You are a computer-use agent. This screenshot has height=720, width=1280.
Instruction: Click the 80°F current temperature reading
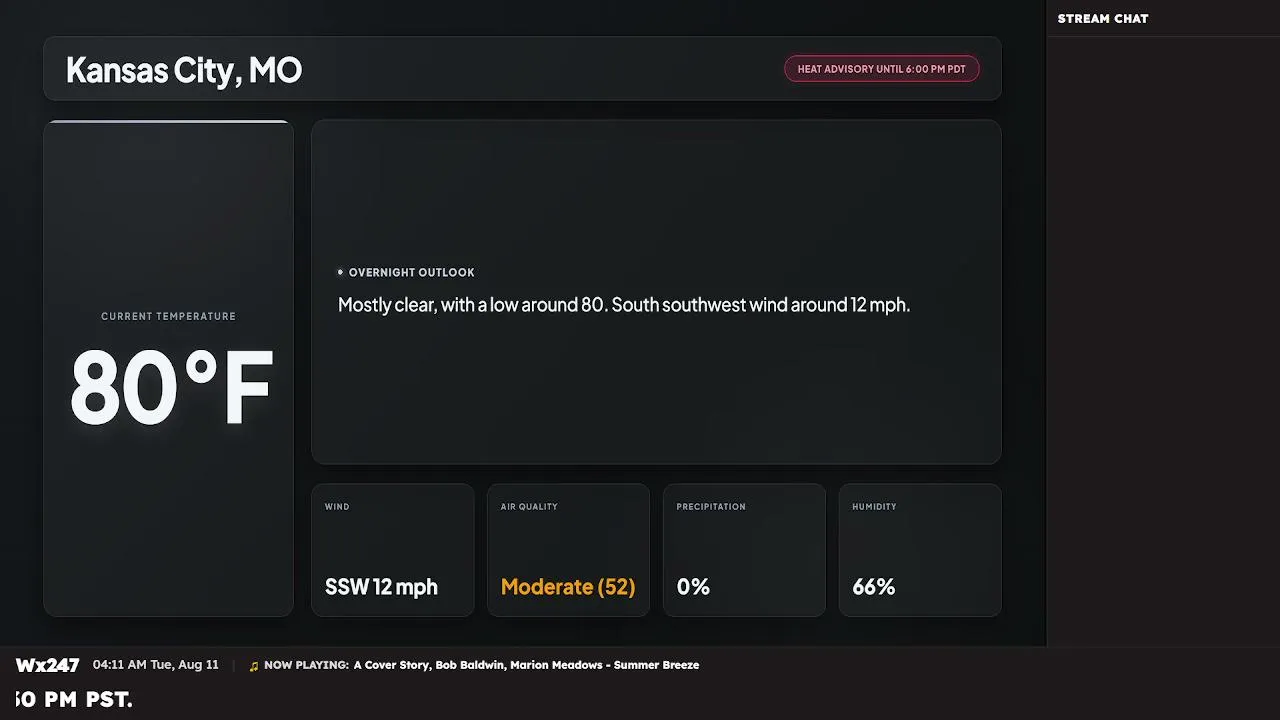[170, 389]
